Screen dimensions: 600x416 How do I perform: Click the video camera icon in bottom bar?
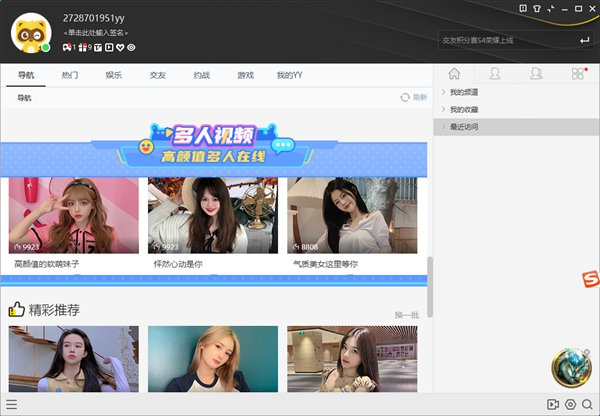553,405
